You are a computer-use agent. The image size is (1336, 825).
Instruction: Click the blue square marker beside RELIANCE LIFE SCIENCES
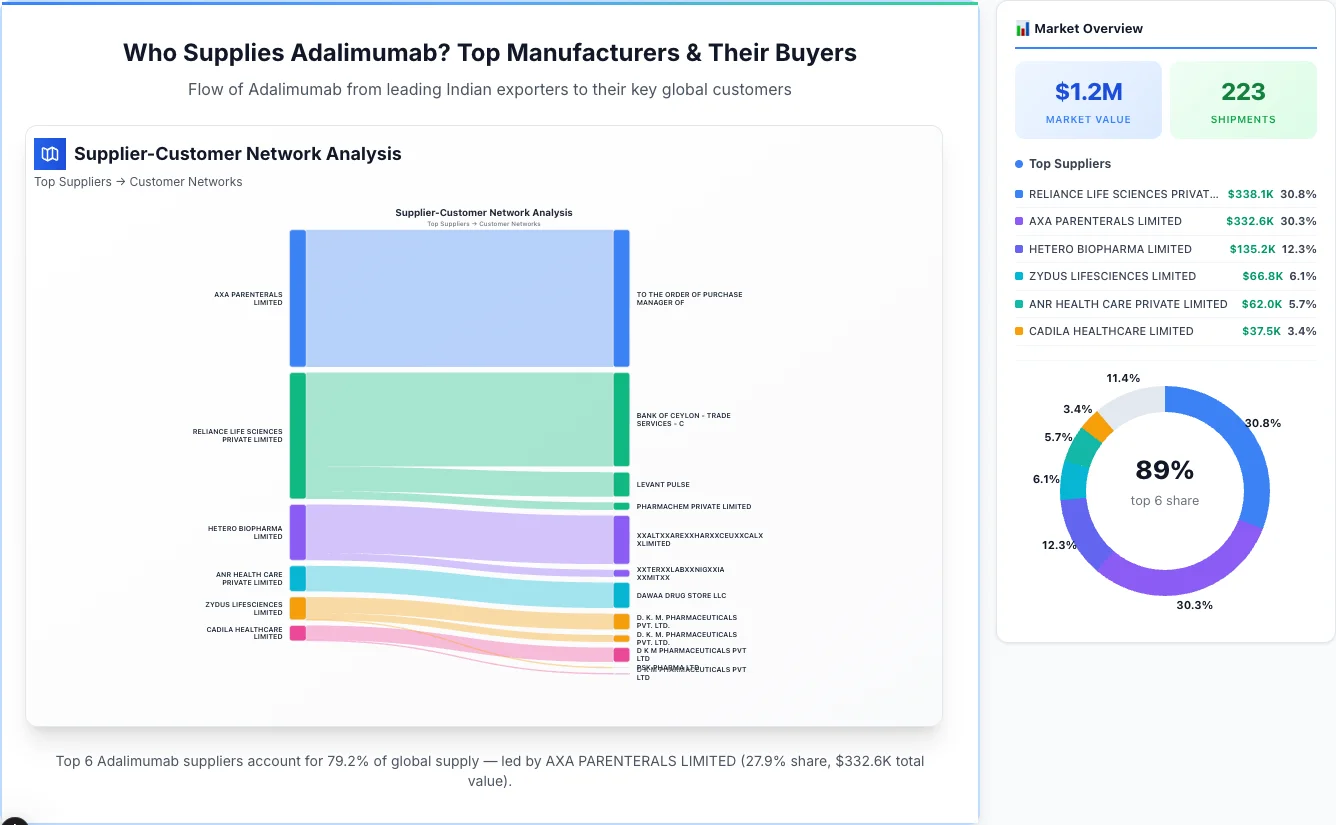[x=1019, y=194]
